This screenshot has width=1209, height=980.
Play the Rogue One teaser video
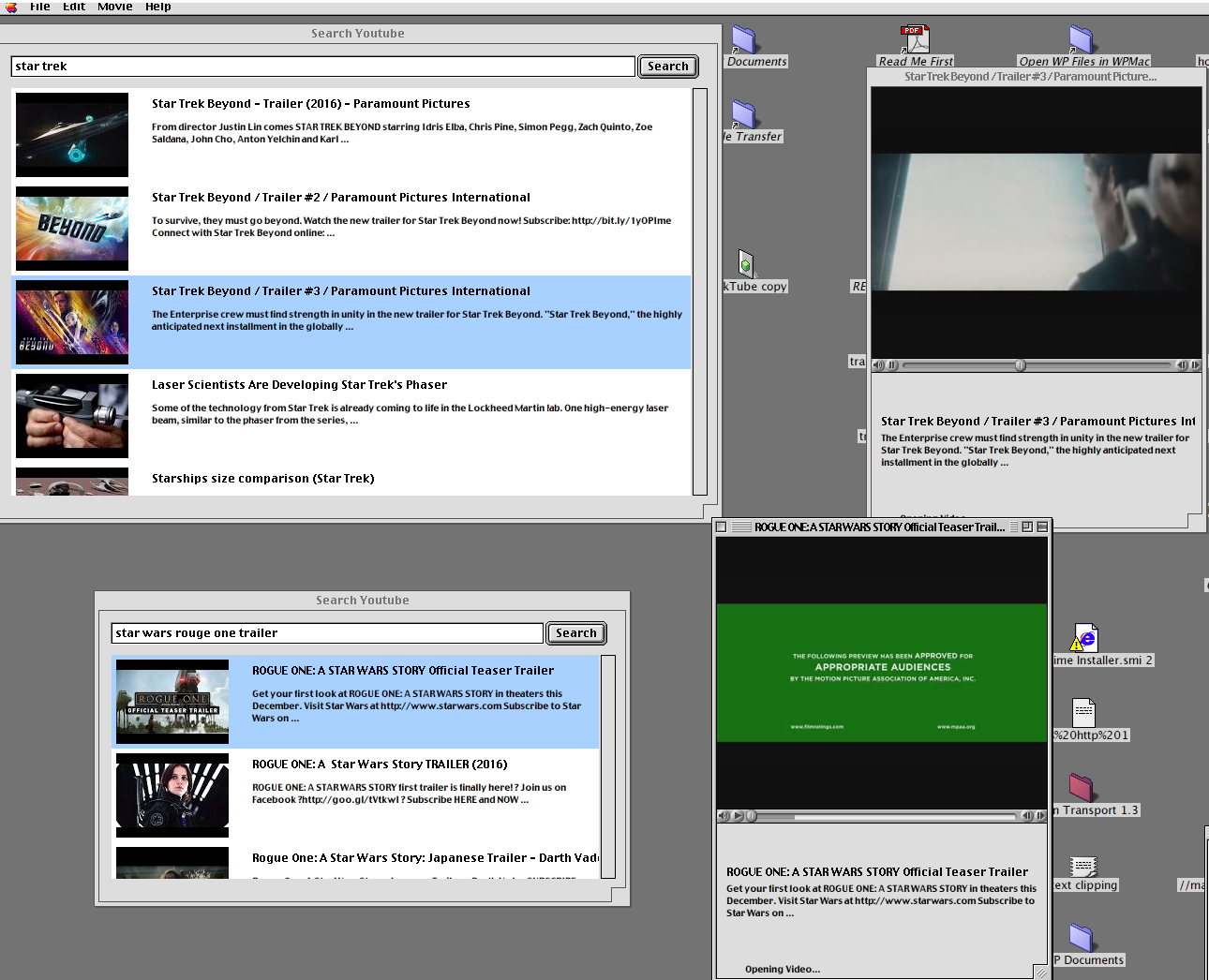point(738,816)
